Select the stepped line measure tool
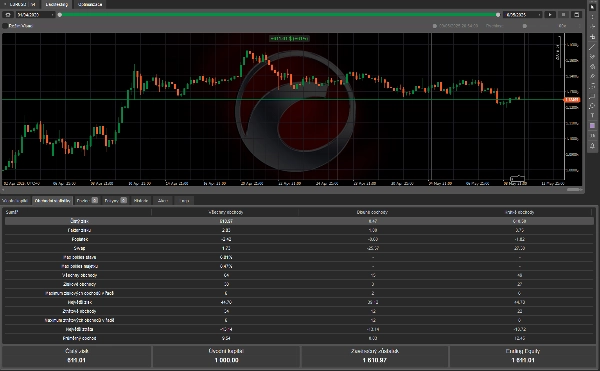This screenshot has width=600, height=371. coord(592,96)
